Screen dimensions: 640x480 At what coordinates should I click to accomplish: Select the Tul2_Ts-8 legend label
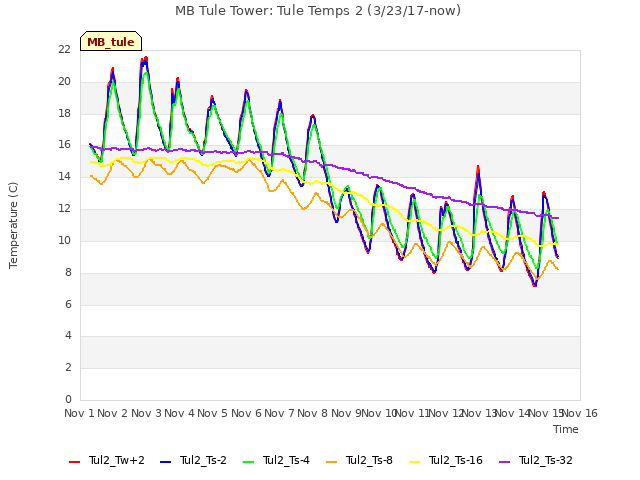(x=369, y=460)
